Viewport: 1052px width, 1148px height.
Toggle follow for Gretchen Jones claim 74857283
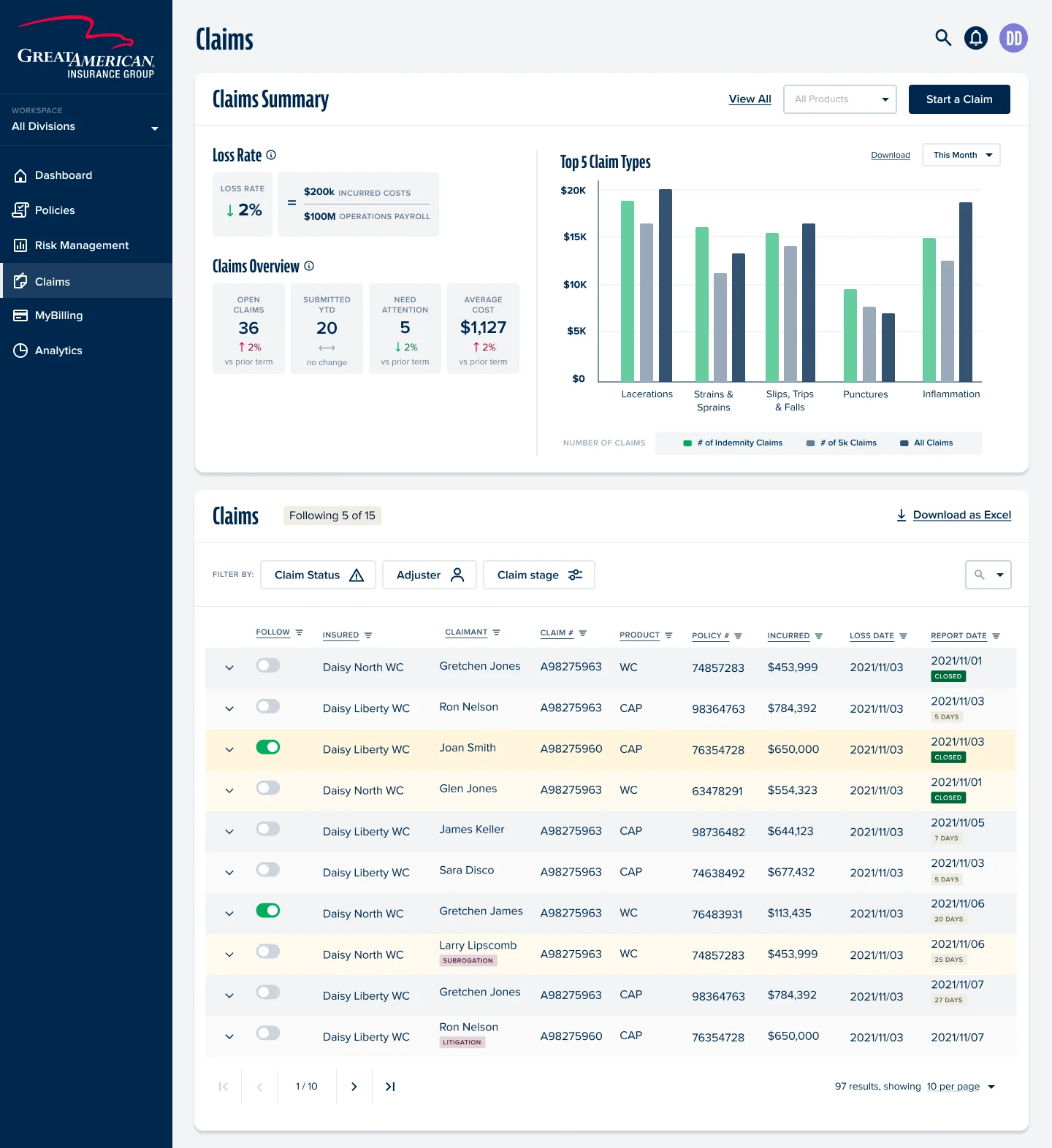(268, 665)
